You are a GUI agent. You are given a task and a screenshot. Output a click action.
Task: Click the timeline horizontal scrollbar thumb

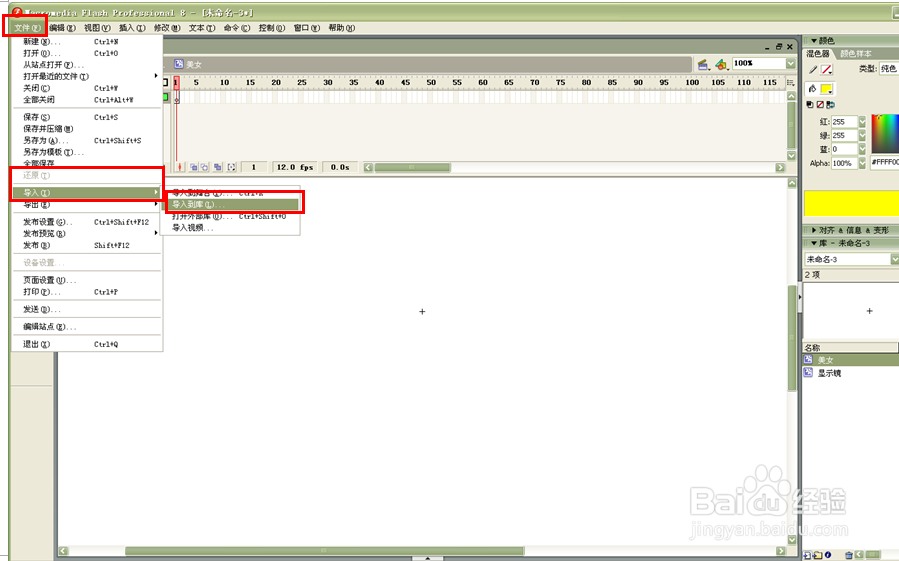tap(412, 167)
